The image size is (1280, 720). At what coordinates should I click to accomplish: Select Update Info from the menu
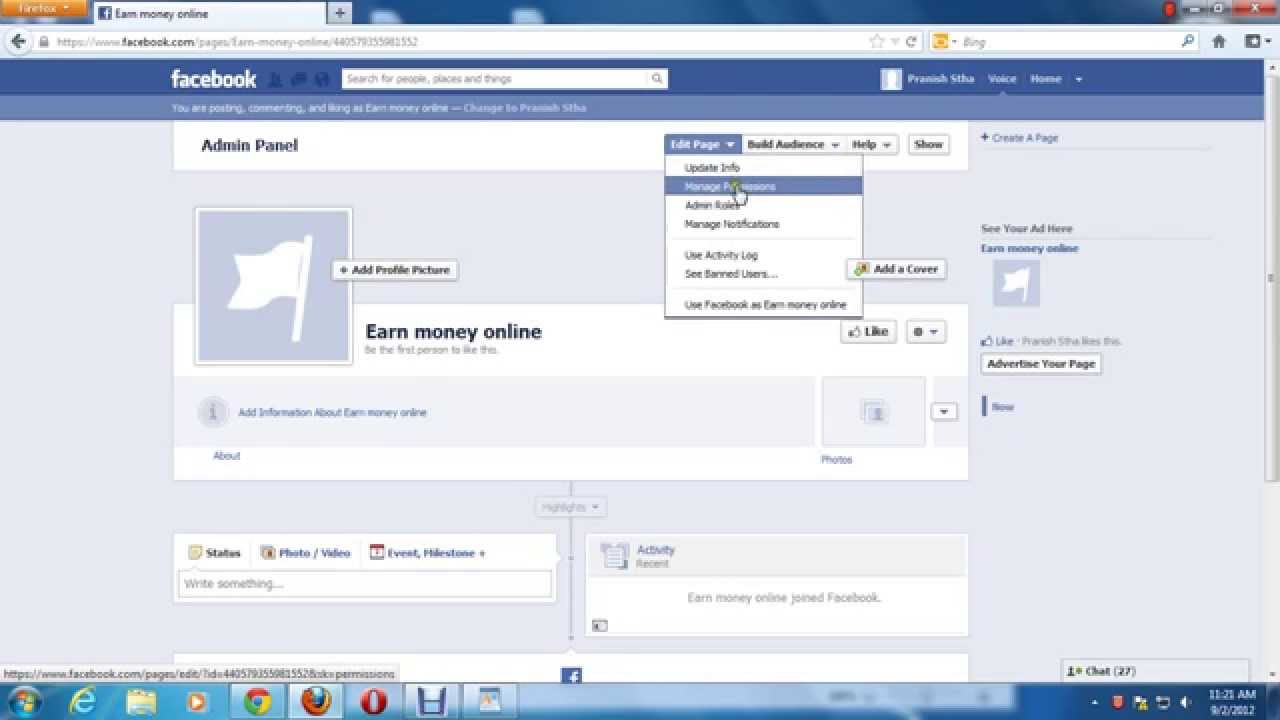tap(712, 168)
